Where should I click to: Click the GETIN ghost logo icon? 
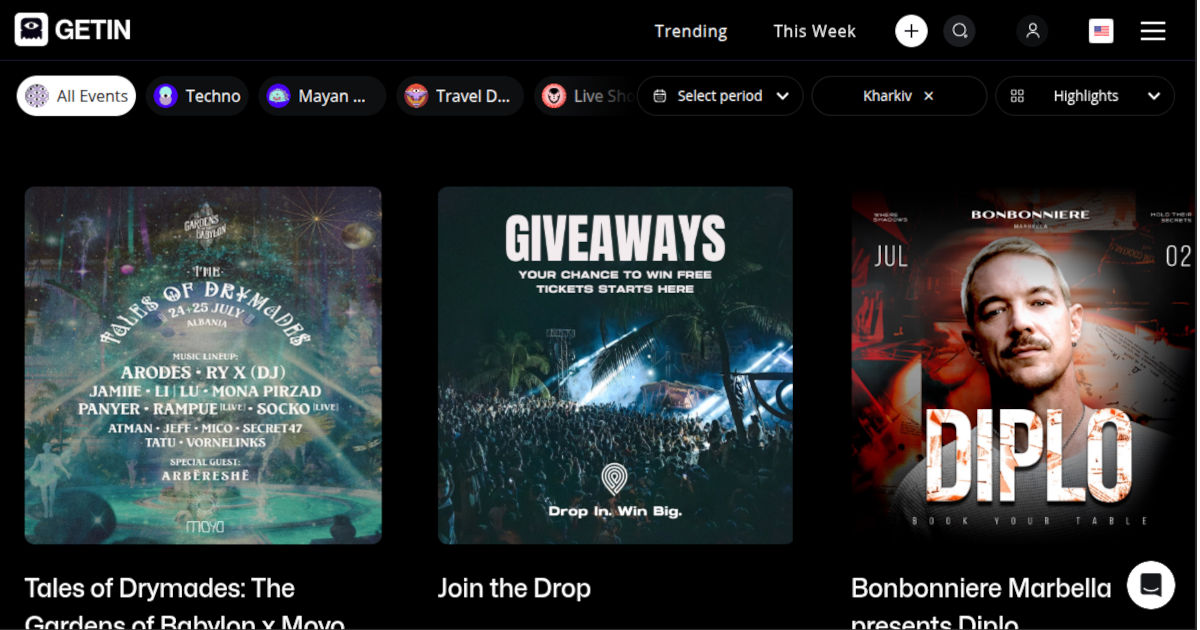point(31,30)
